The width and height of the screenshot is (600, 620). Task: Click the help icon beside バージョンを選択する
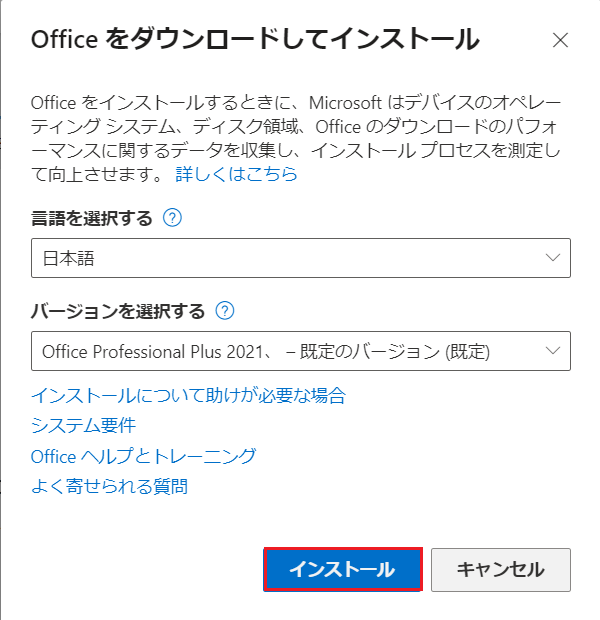(225, 311)
